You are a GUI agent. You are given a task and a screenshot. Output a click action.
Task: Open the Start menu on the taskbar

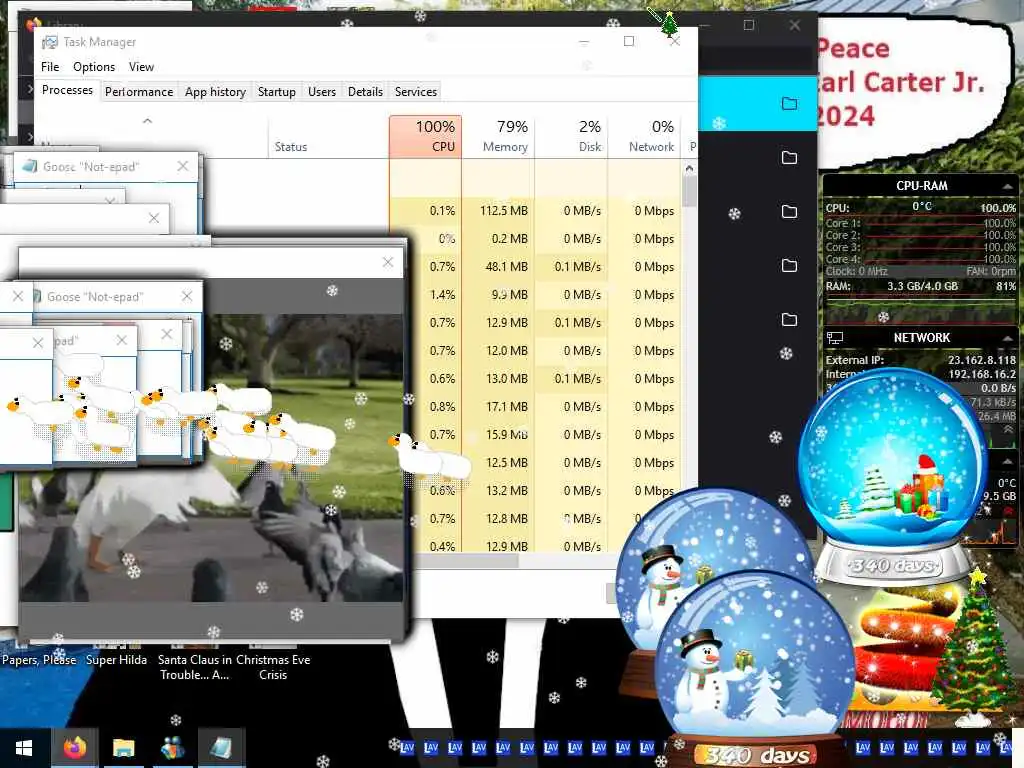[x=24, y=748]
